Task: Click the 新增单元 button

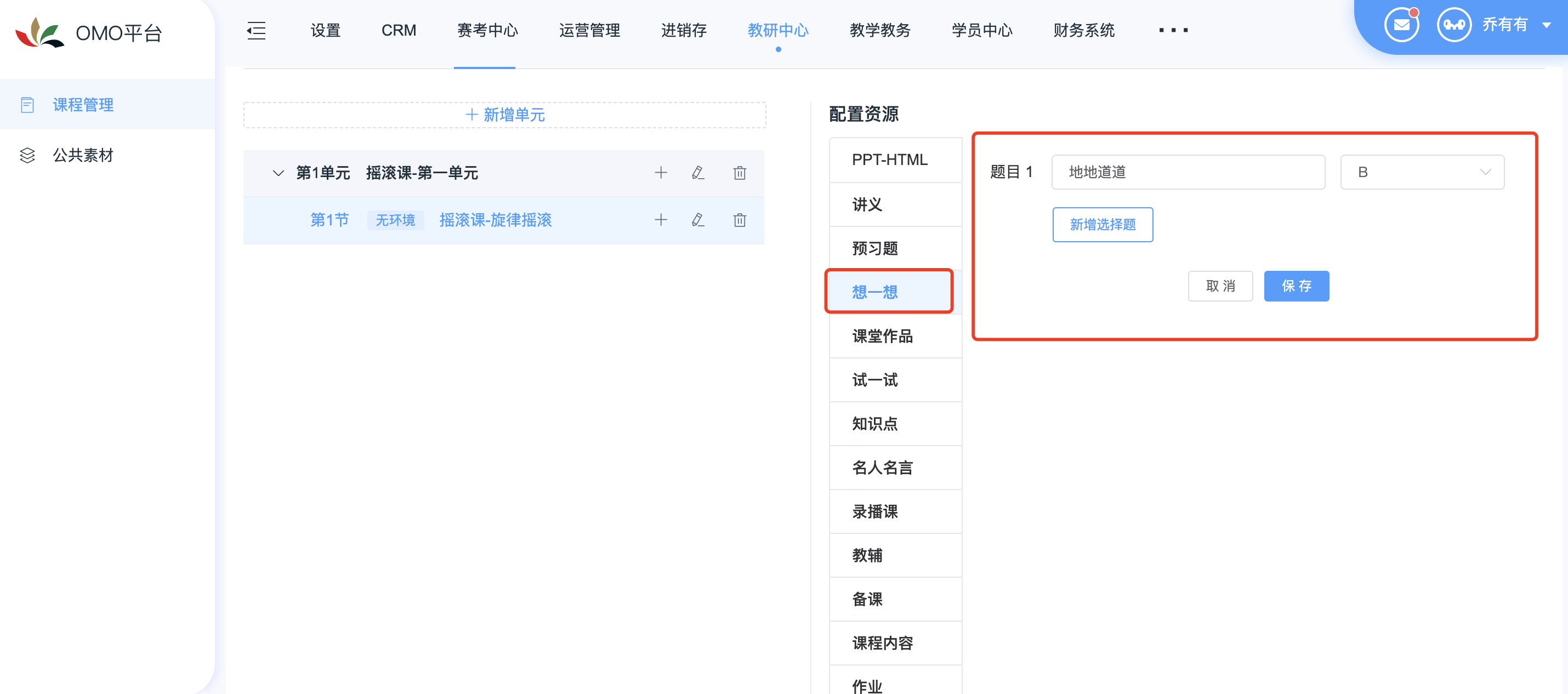Action: point(504,115)
